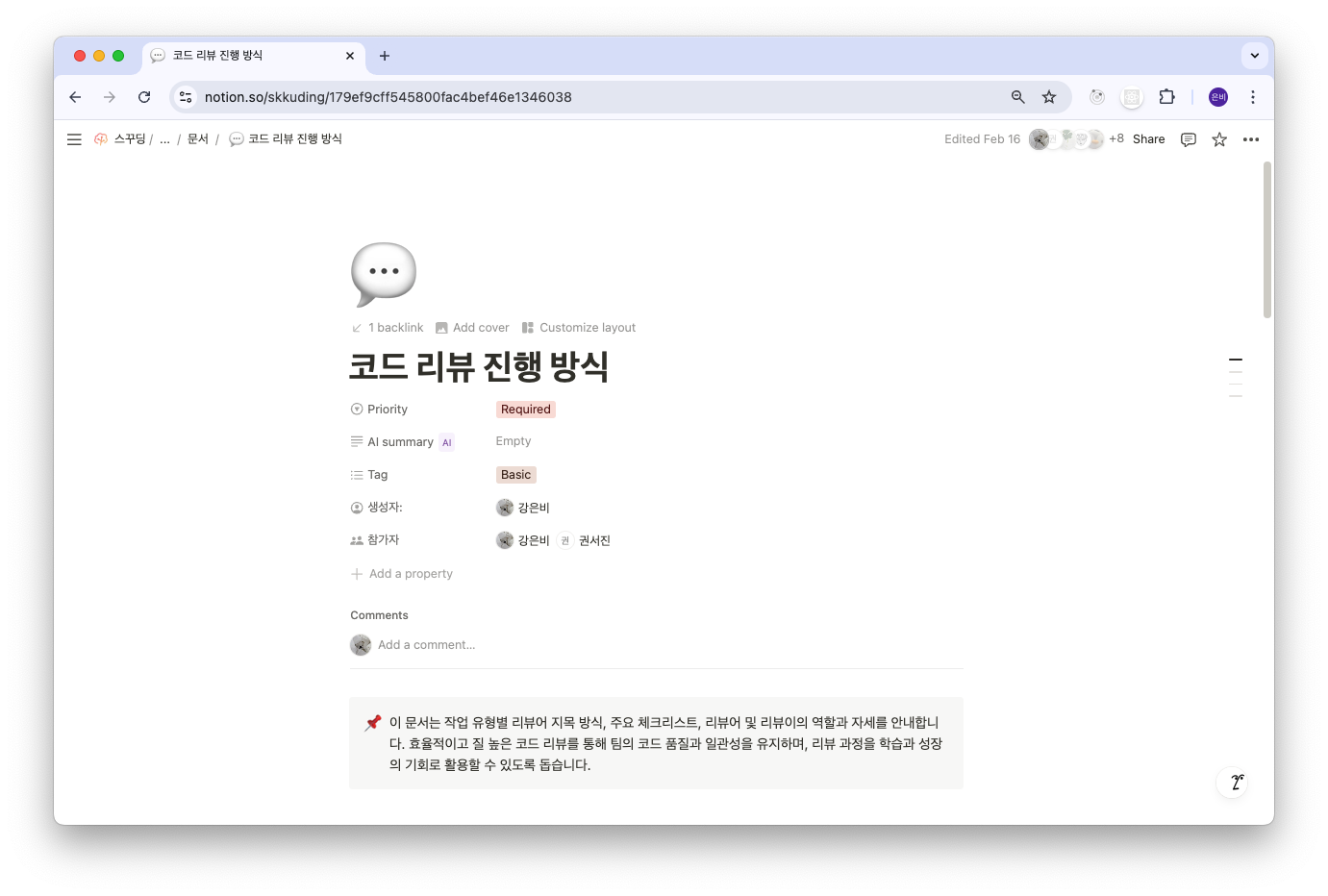Bookmark this tab with the star icon

click(x=1049, y=97)
